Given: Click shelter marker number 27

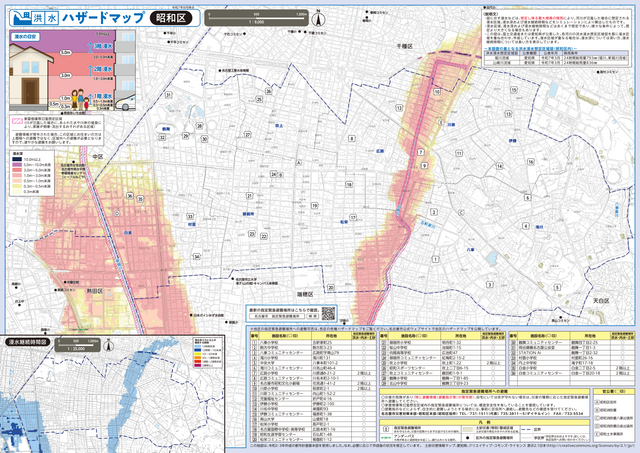Looking at the screenshot, I should [248, 135].
